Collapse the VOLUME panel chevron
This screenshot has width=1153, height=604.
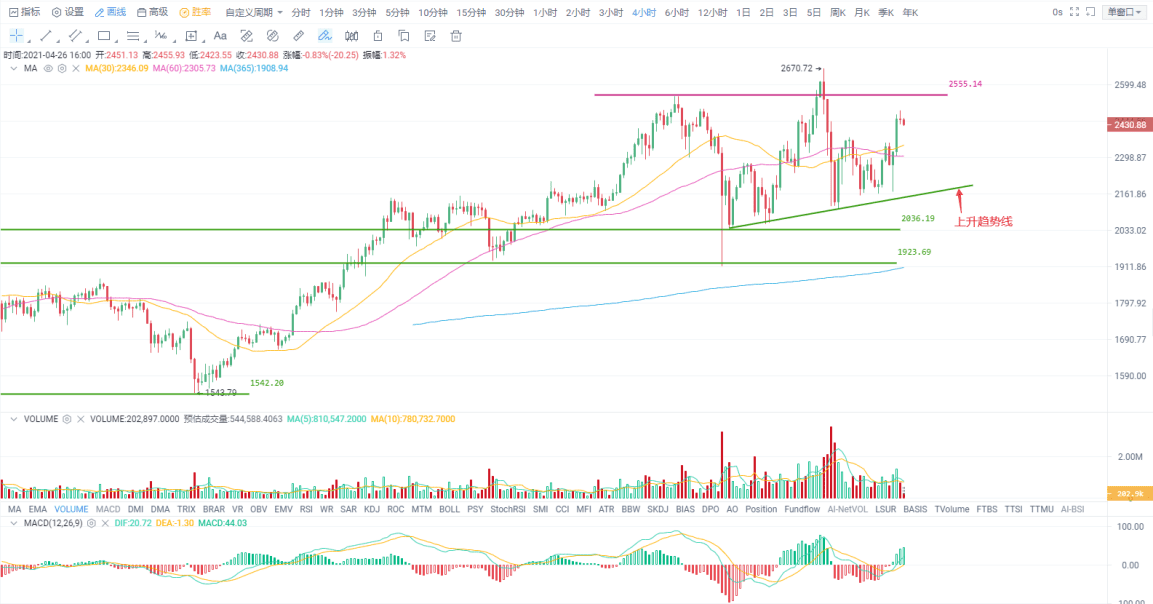pyautogui.click(x=13, y=419)
